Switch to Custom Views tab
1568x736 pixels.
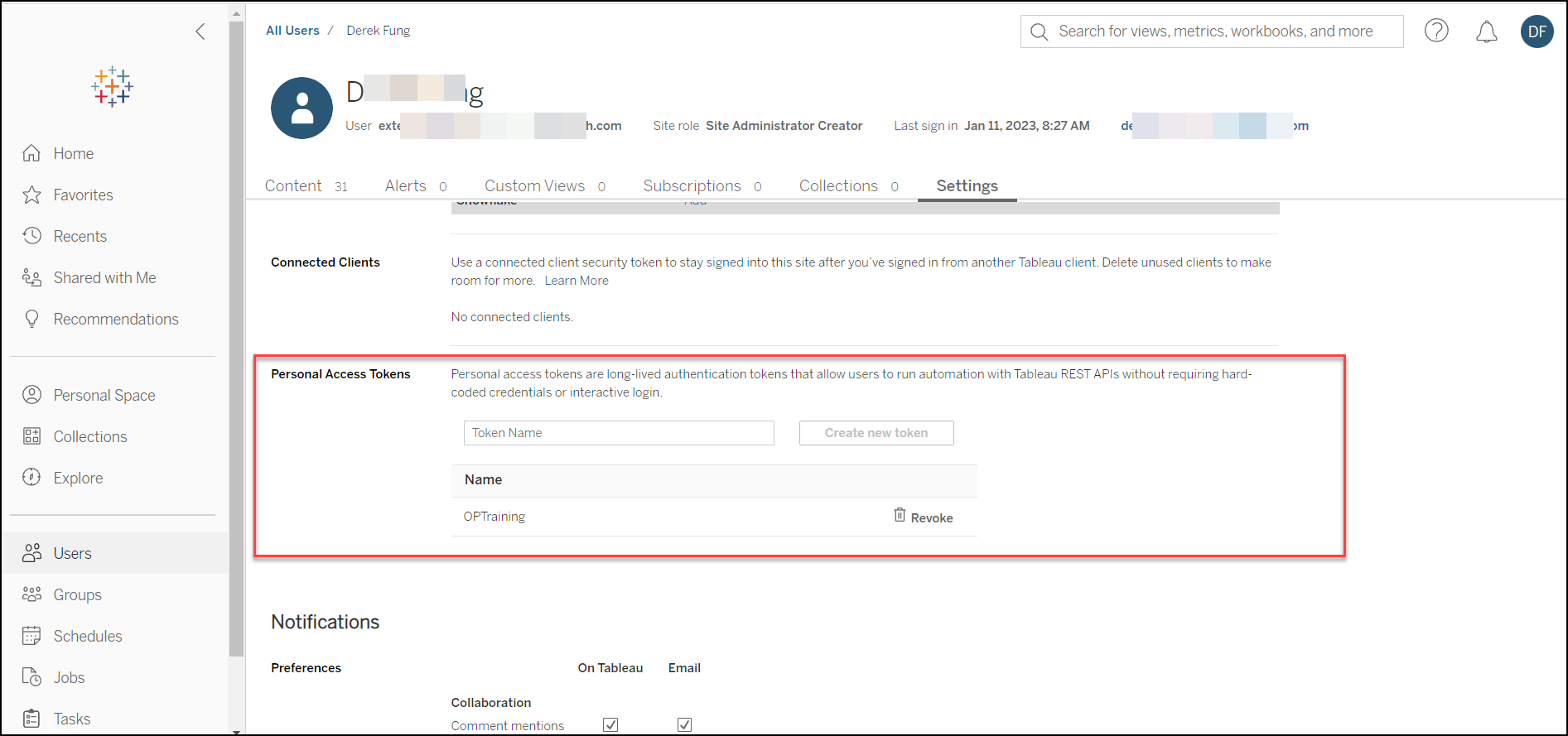pyautogui.click(x=545, y=186)
